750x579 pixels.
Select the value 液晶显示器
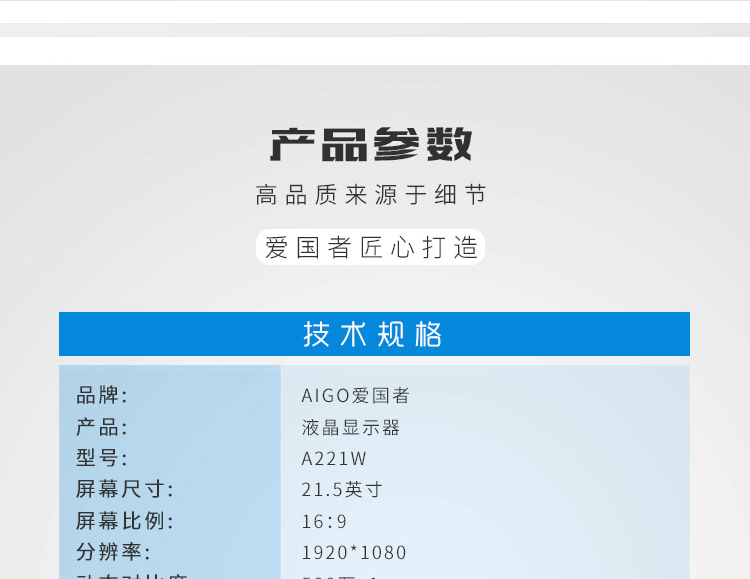(x=351, y=427)
